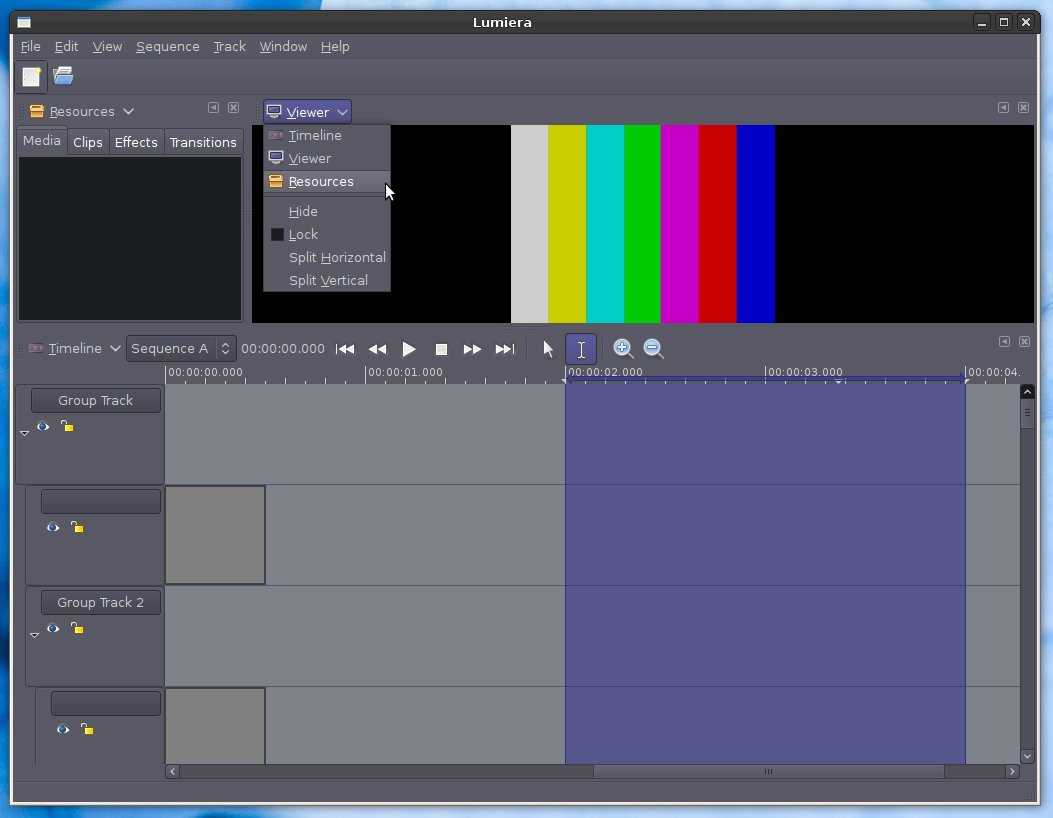Image resolution: width=1053 pixels, height=818 pixels.
Task: Switch to the Effects tab
Action: tap(136, 142)
